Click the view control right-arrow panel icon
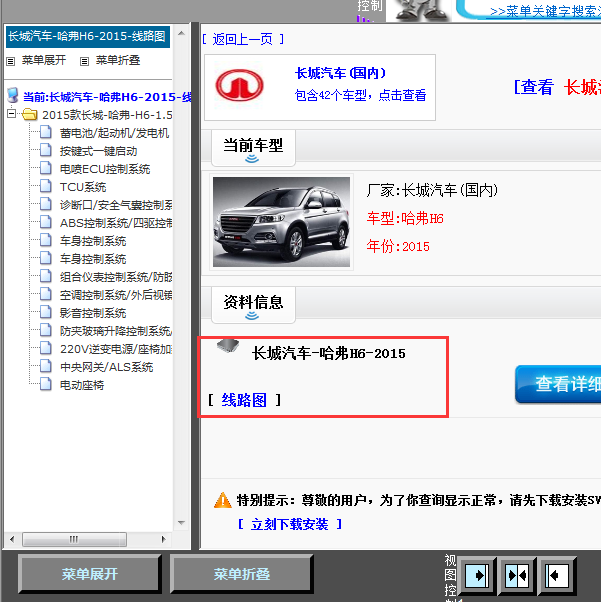 477,576
